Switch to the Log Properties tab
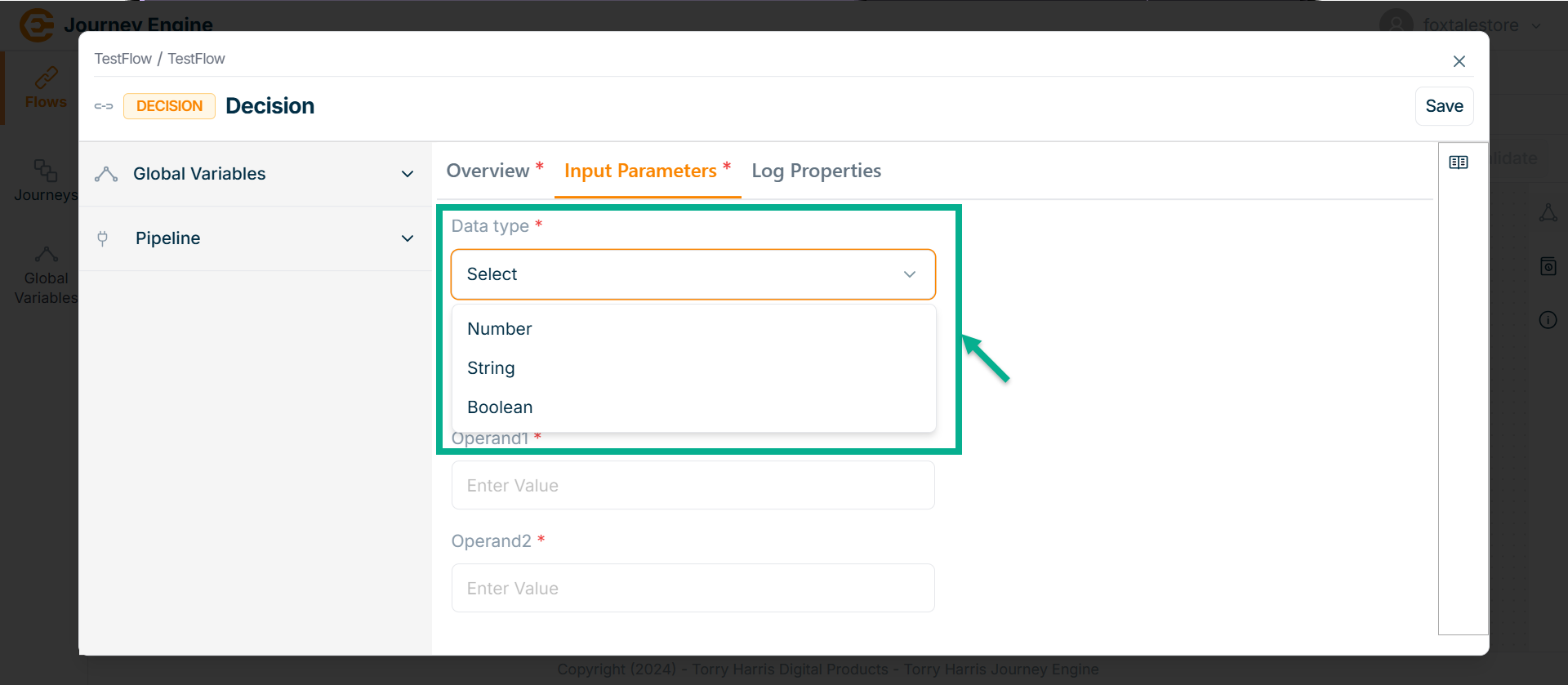1568x685 pixels. [x=816, y=171]
